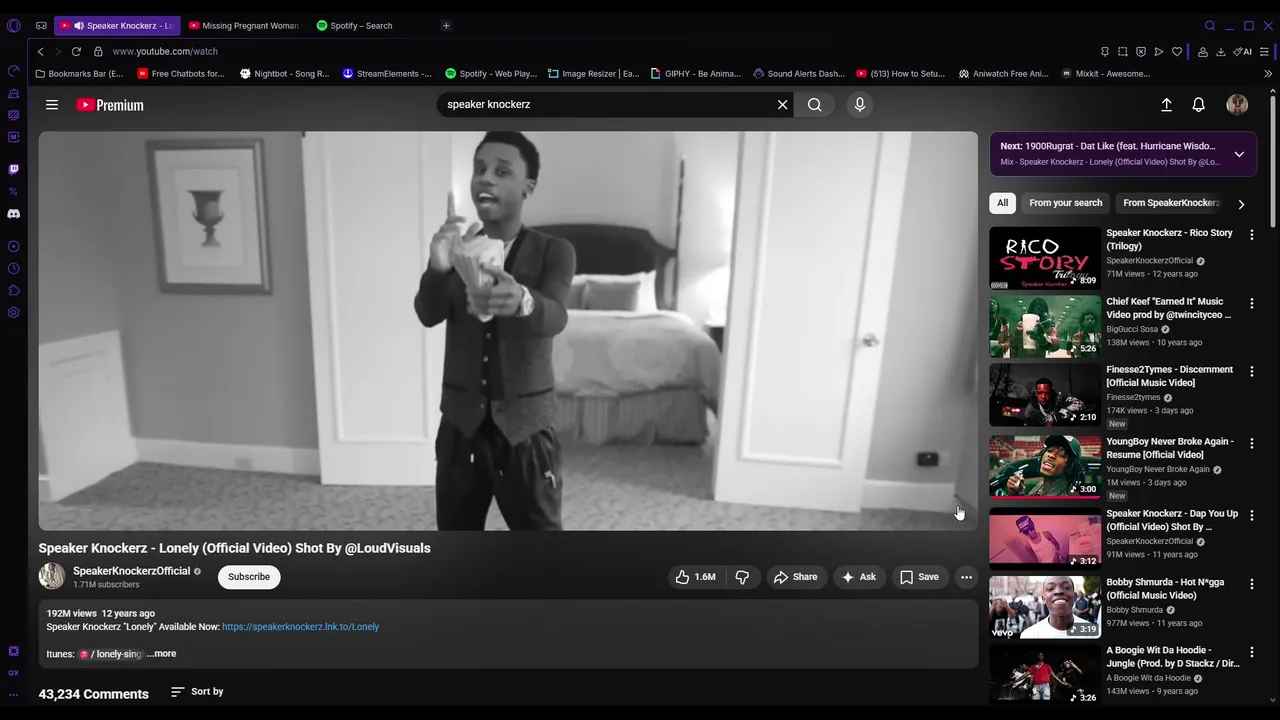Open options for YoungBoy Resume video

pos(1251,443)
